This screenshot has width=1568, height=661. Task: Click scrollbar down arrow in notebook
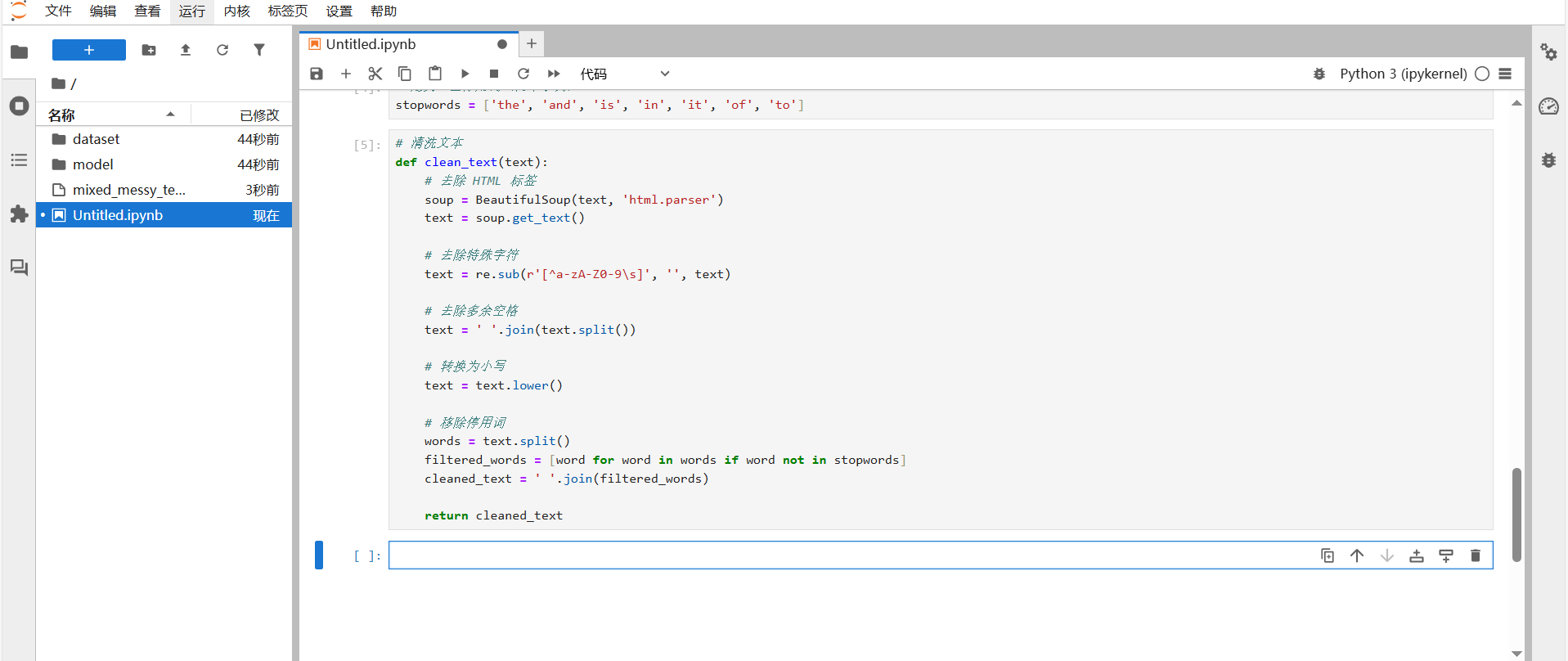tap(1516, 654)
